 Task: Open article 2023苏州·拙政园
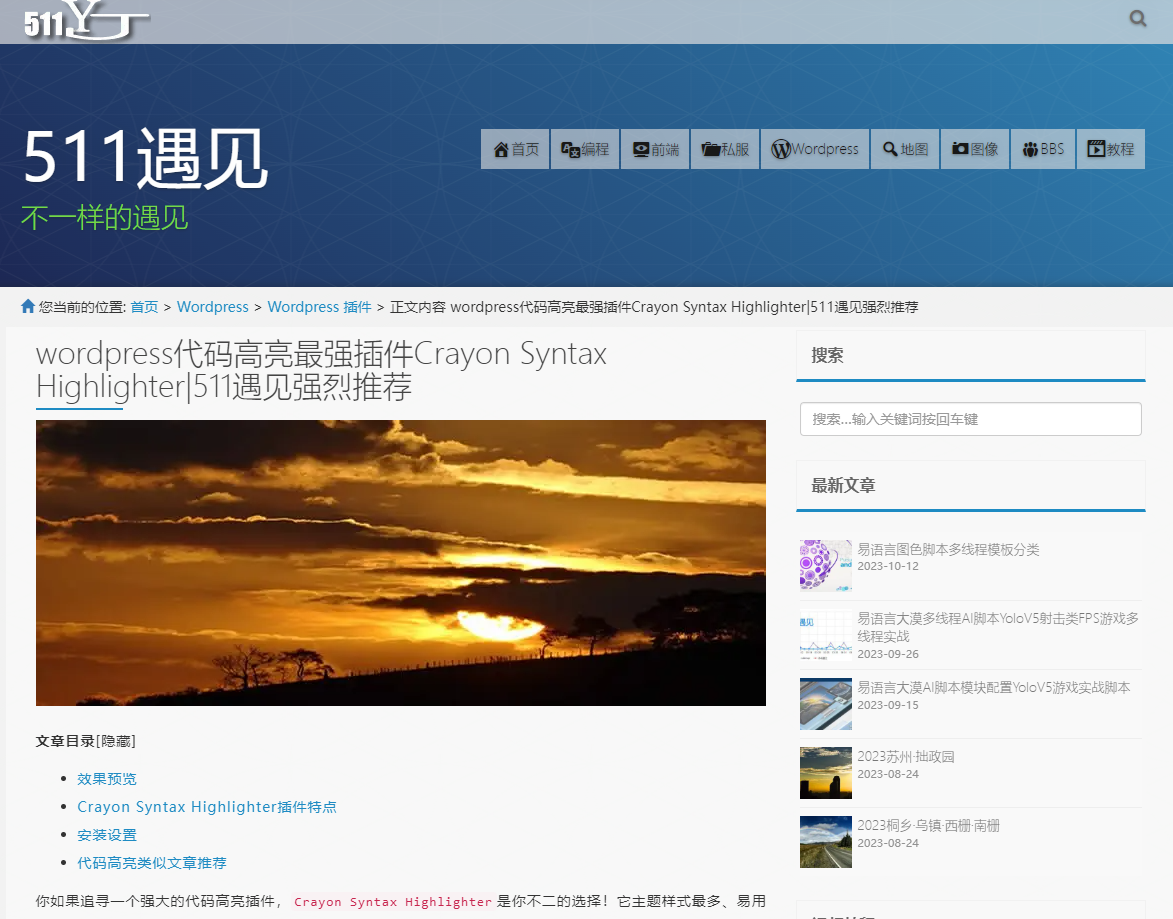(906, 756)
